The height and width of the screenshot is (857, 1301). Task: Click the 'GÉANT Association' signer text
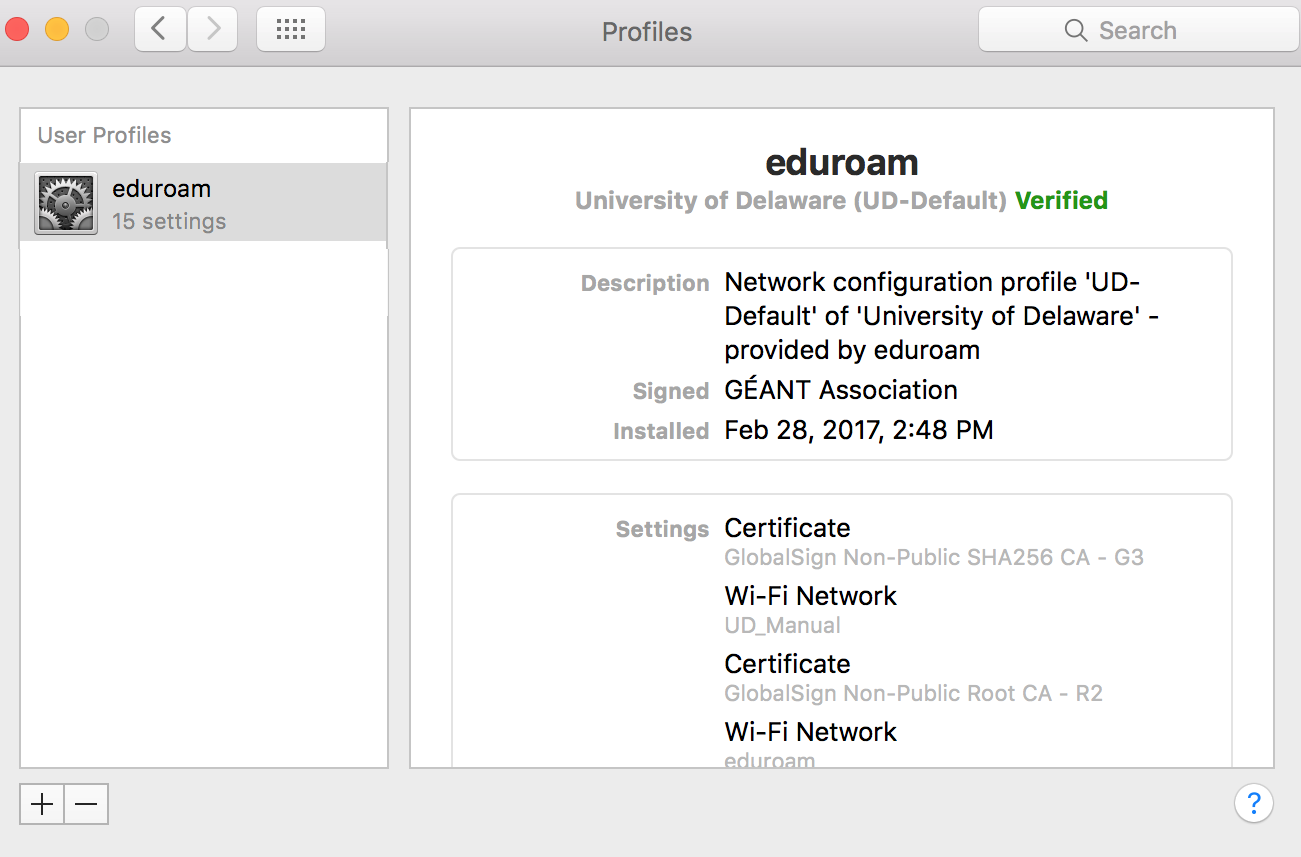point(841,389)
